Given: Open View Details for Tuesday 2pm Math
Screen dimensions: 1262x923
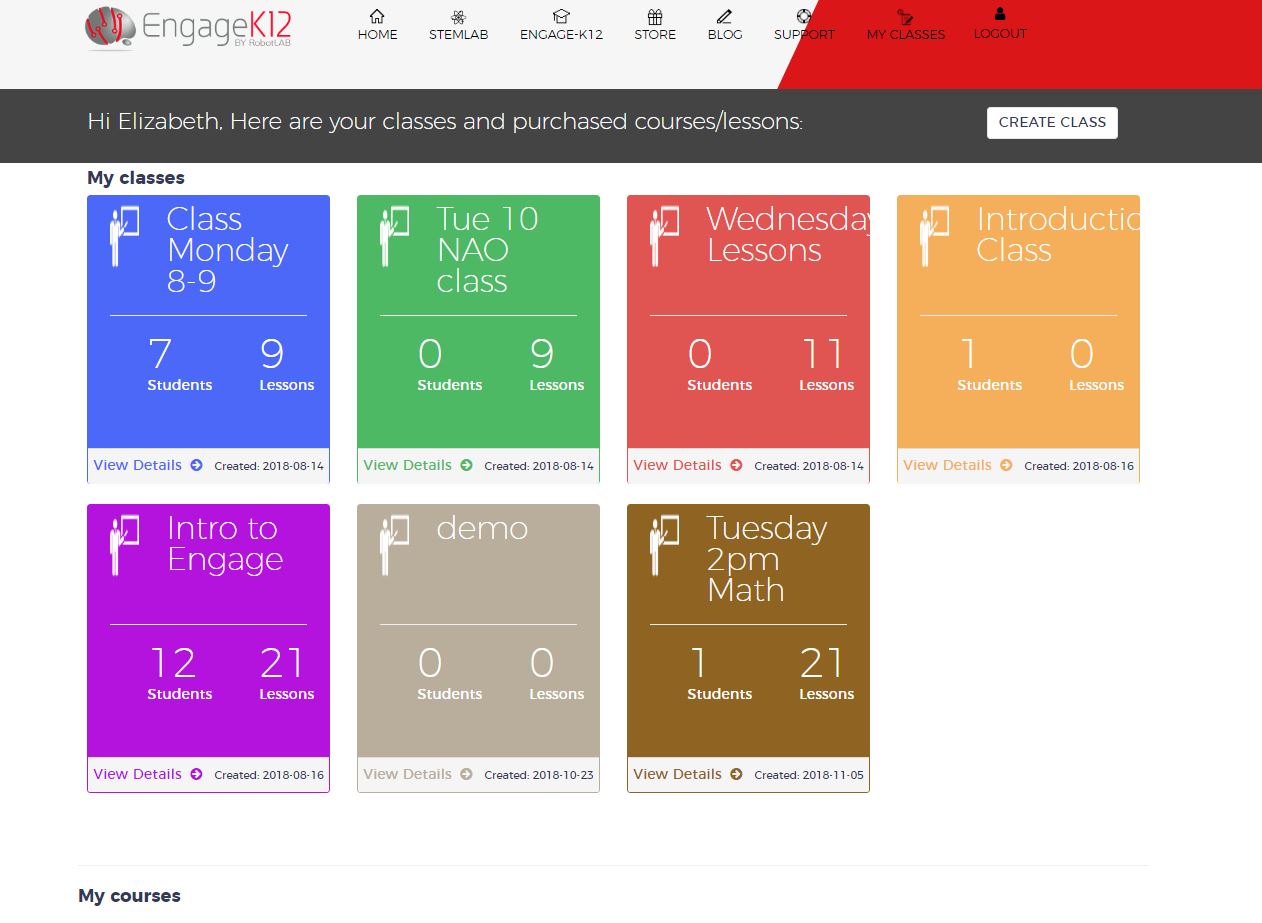Looking at the screenshot, I should pos(678,774).
